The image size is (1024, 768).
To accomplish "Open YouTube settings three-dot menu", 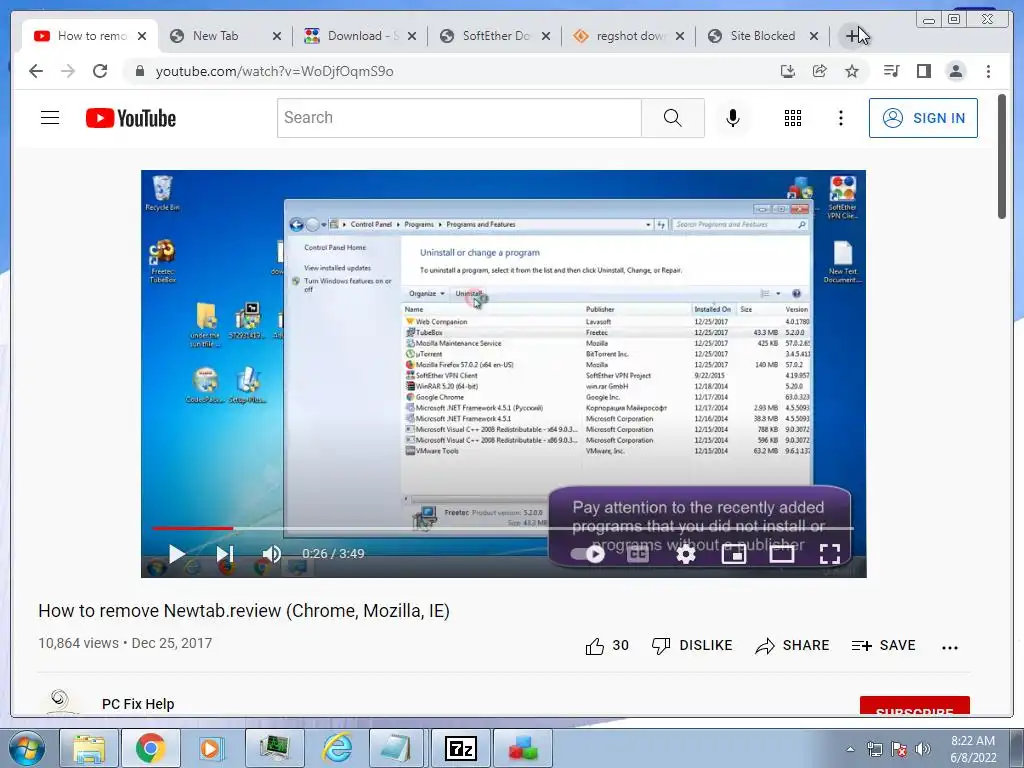I will [x=840, y=118].
